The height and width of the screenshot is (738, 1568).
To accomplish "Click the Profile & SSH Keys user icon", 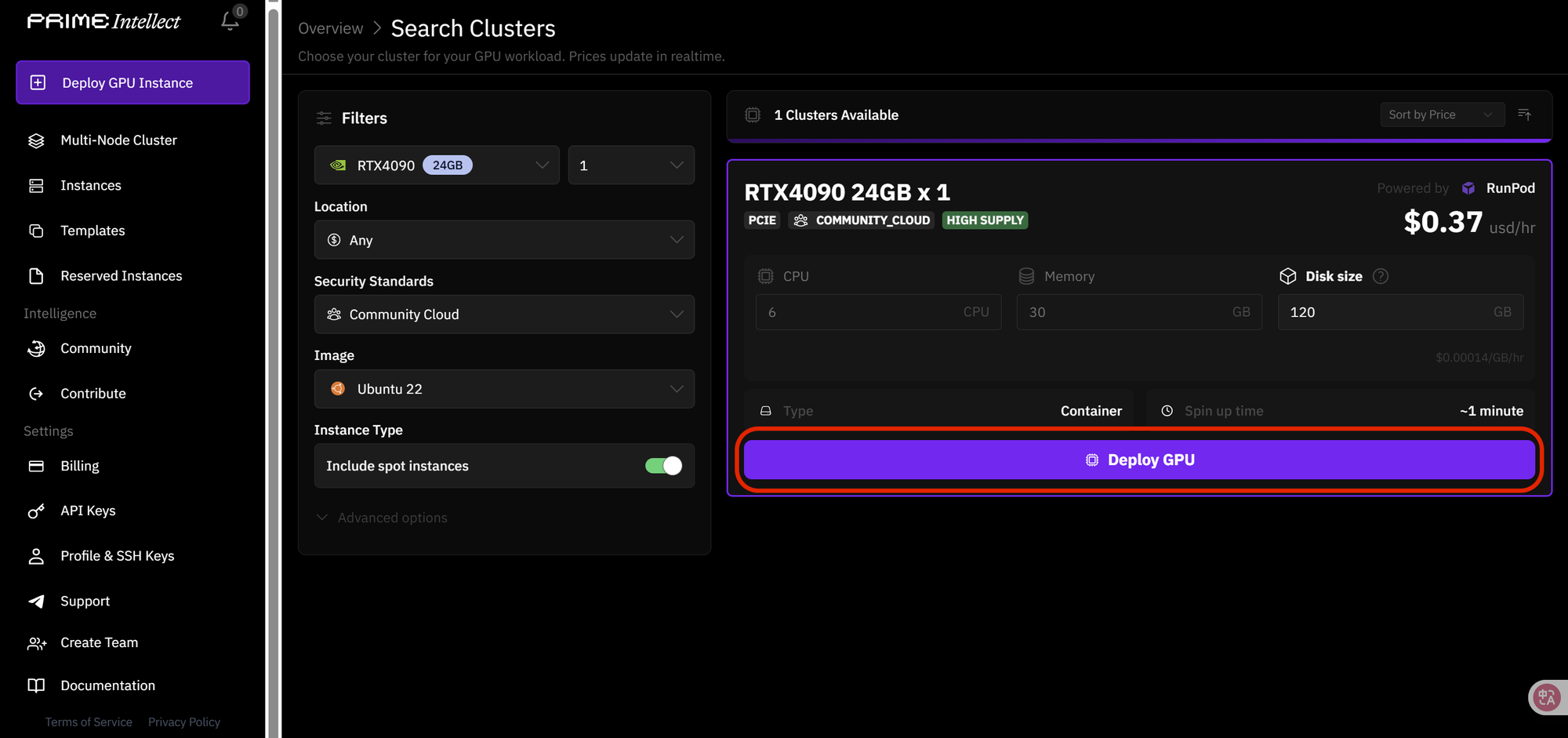I will click(x=36, y=556).
